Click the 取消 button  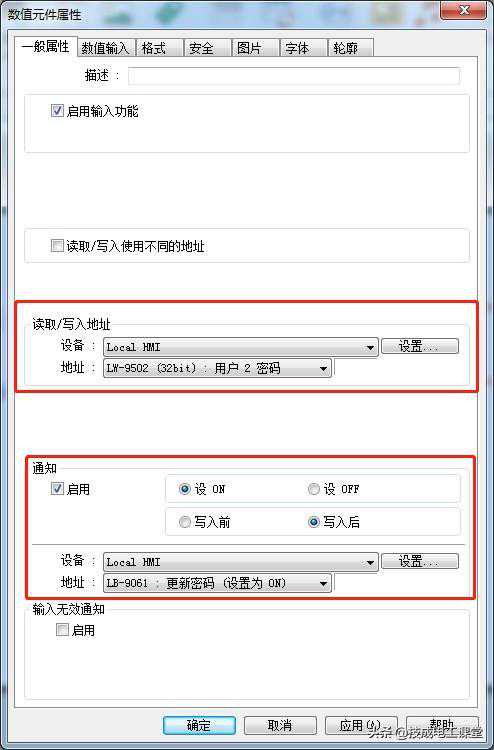coord(280,725)
